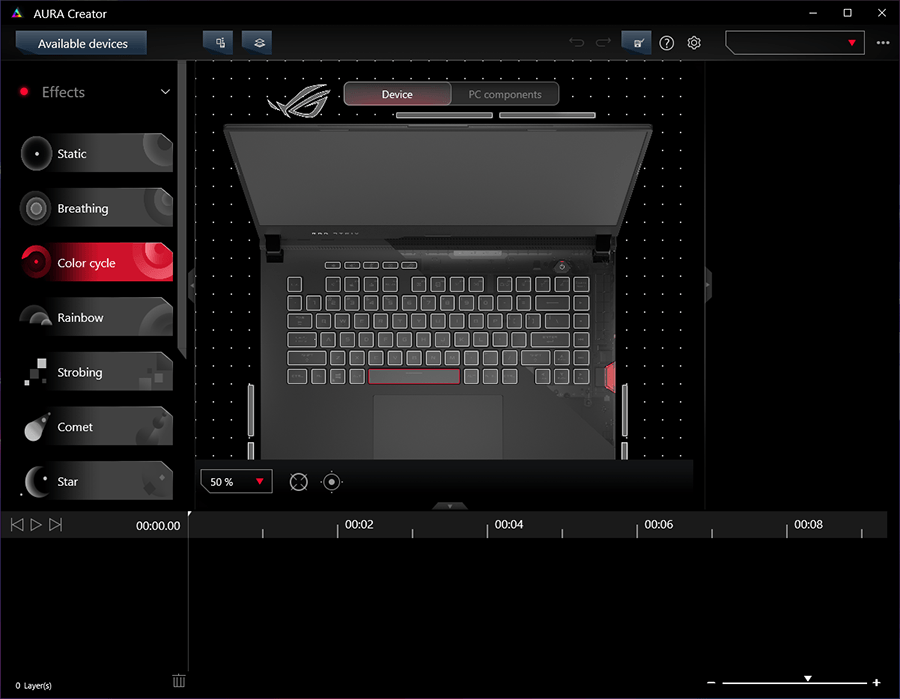The width and height of the screenshot is (900, 699).
Task: Jump to previous frame in timeline
Action: (17, 525)
